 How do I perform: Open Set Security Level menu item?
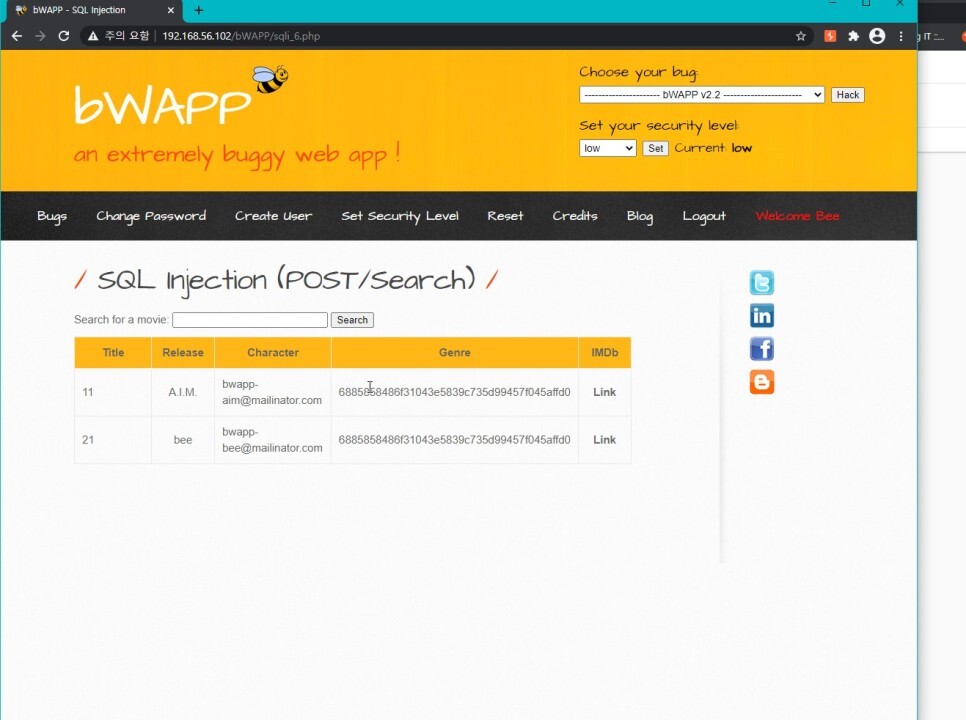(x=400, y=216)
